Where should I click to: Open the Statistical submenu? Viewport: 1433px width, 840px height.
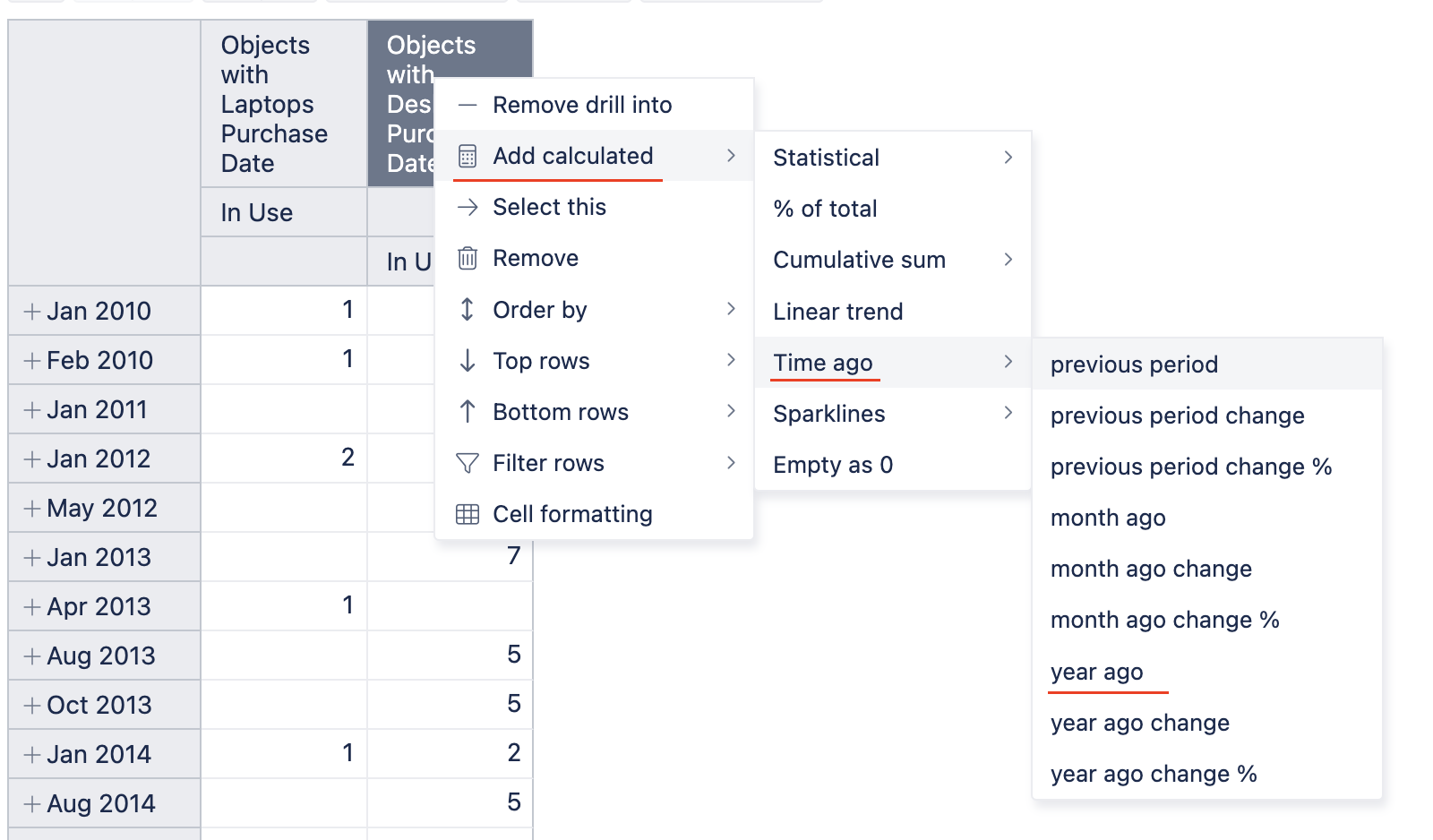892,158
